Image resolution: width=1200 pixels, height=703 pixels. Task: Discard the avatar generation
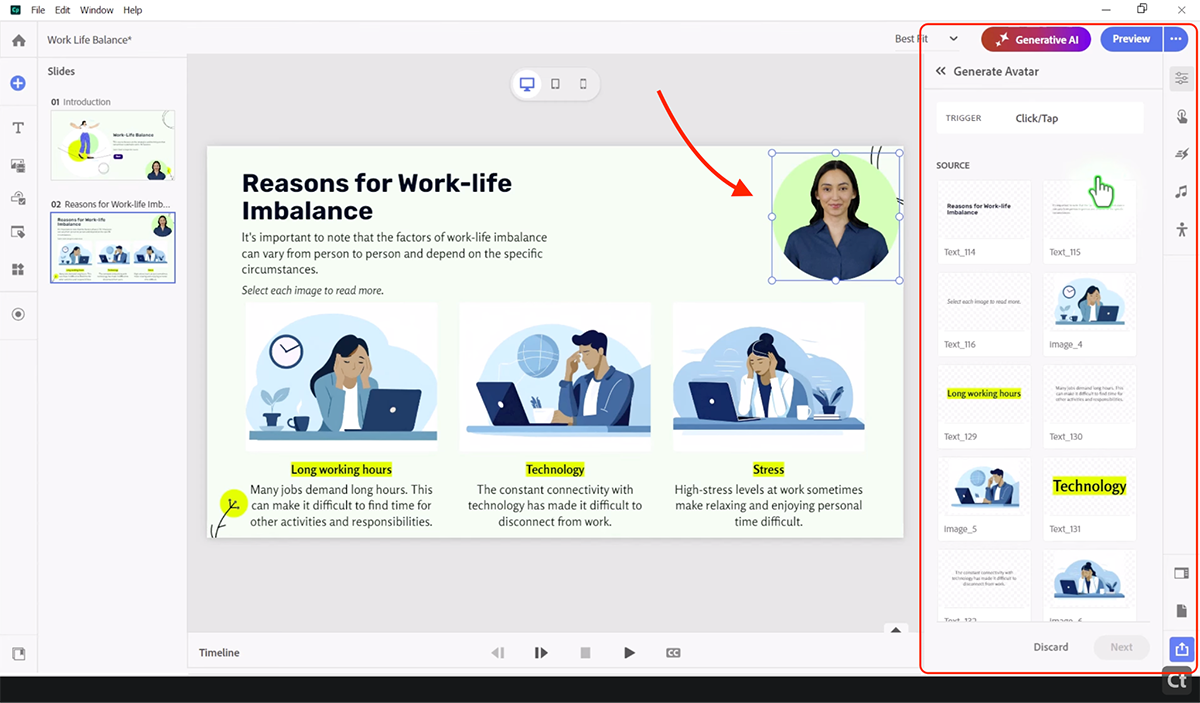(x=1051, y=647)
